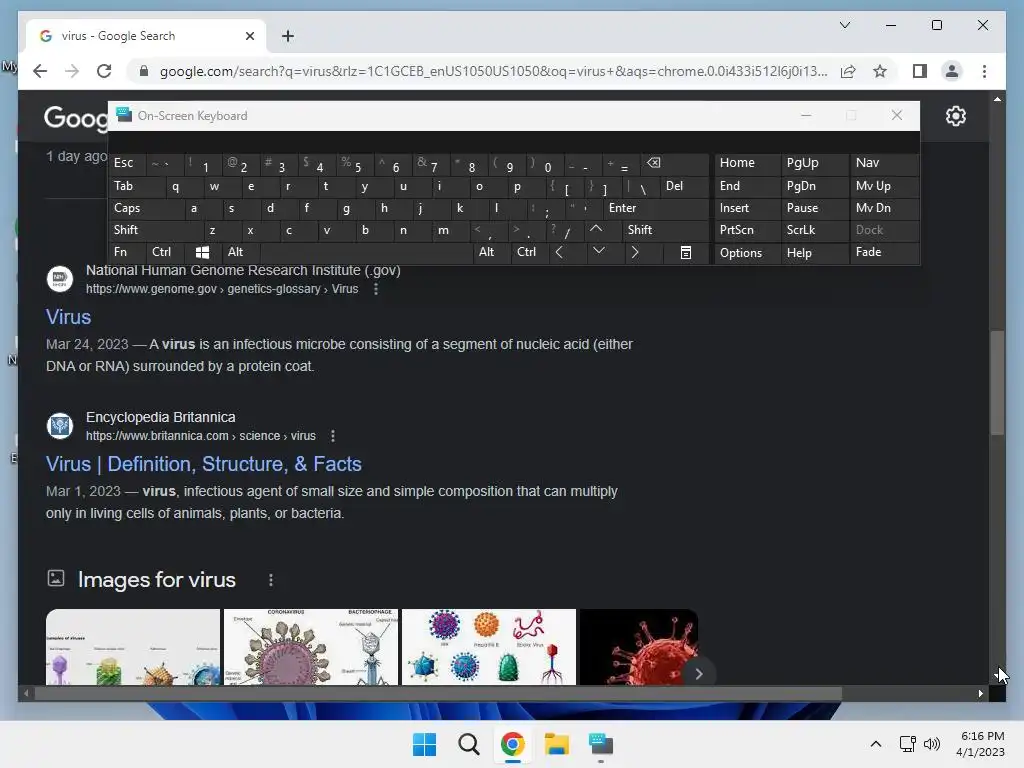Click scroll-right arrow of horizontal scrollbar
The height and width of the screenshot is (768, 1024).
pos(980,694)
